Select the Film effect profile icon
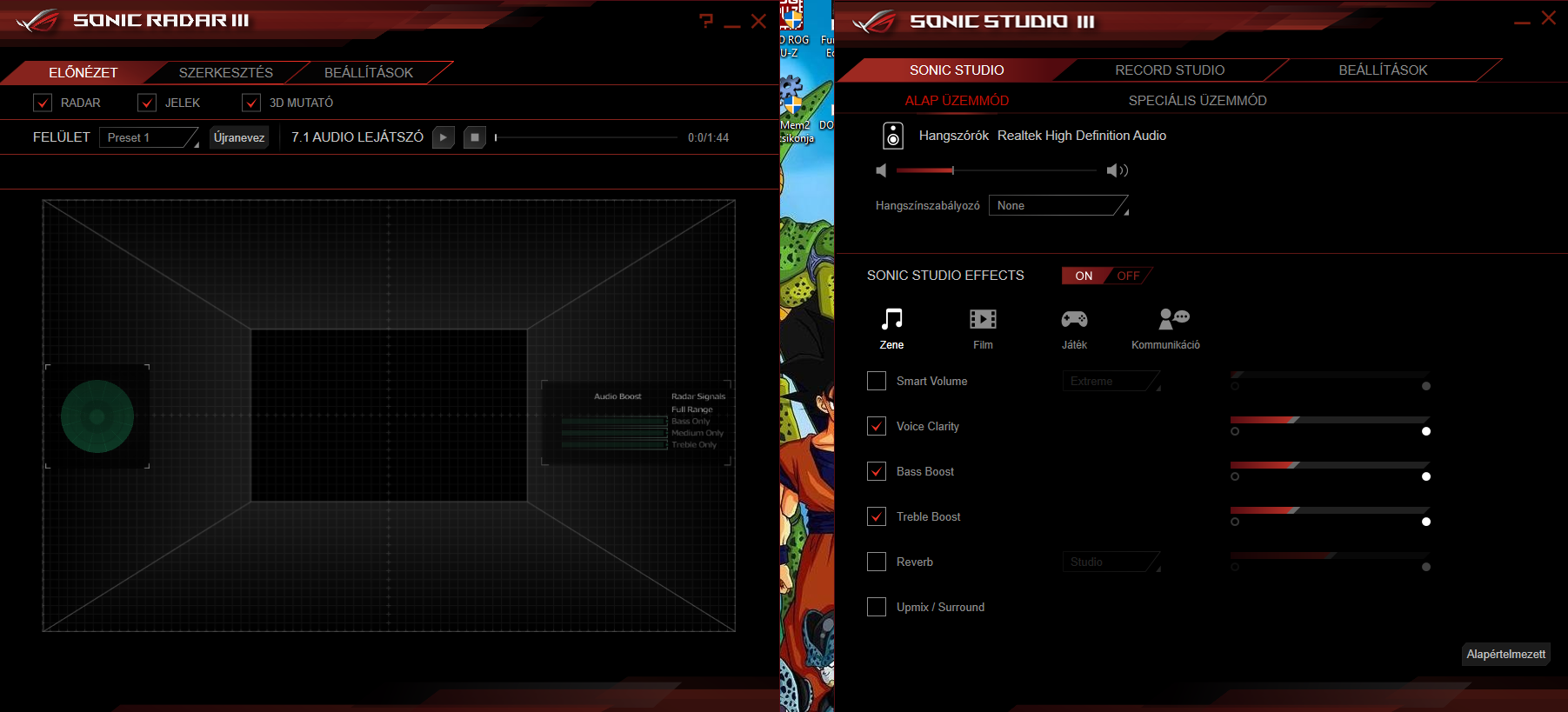The width and height of the screenshot is (1568, 712). (983, 319)
